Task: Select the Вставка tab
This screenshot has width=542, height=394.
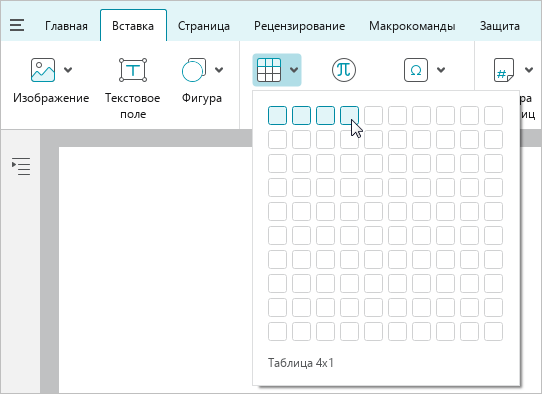Action: pos(133,26)
